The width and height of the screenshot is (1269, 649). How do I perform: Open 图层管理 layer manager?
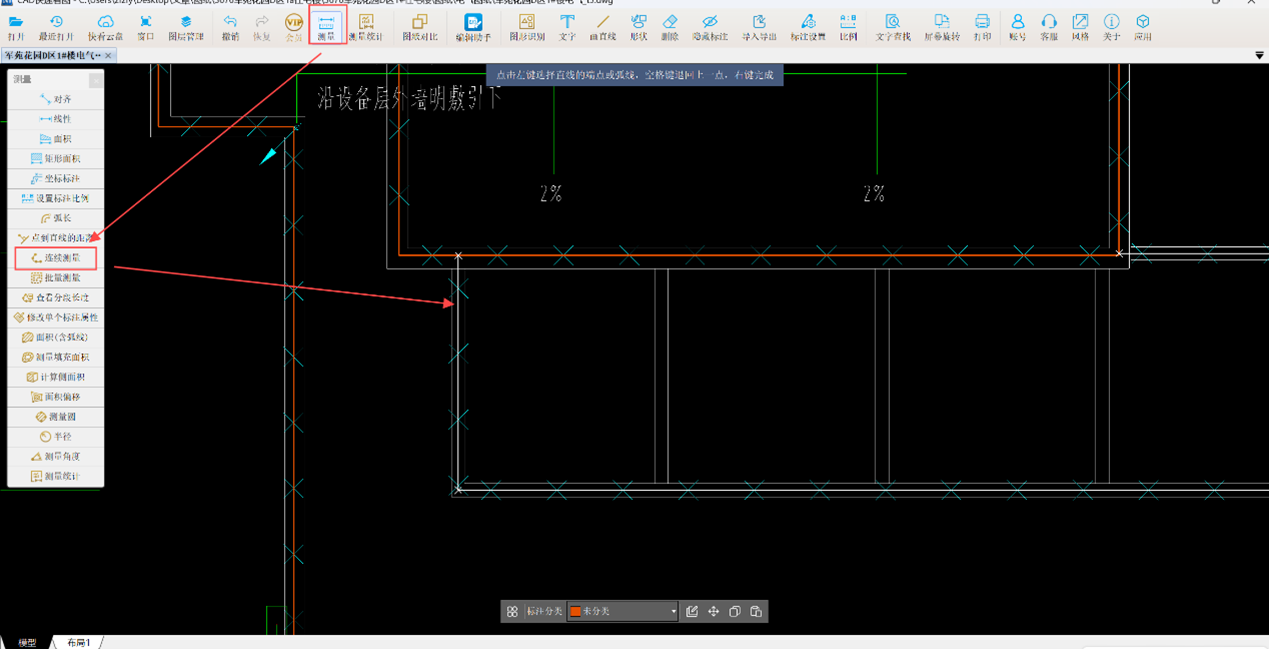[186, 27]
